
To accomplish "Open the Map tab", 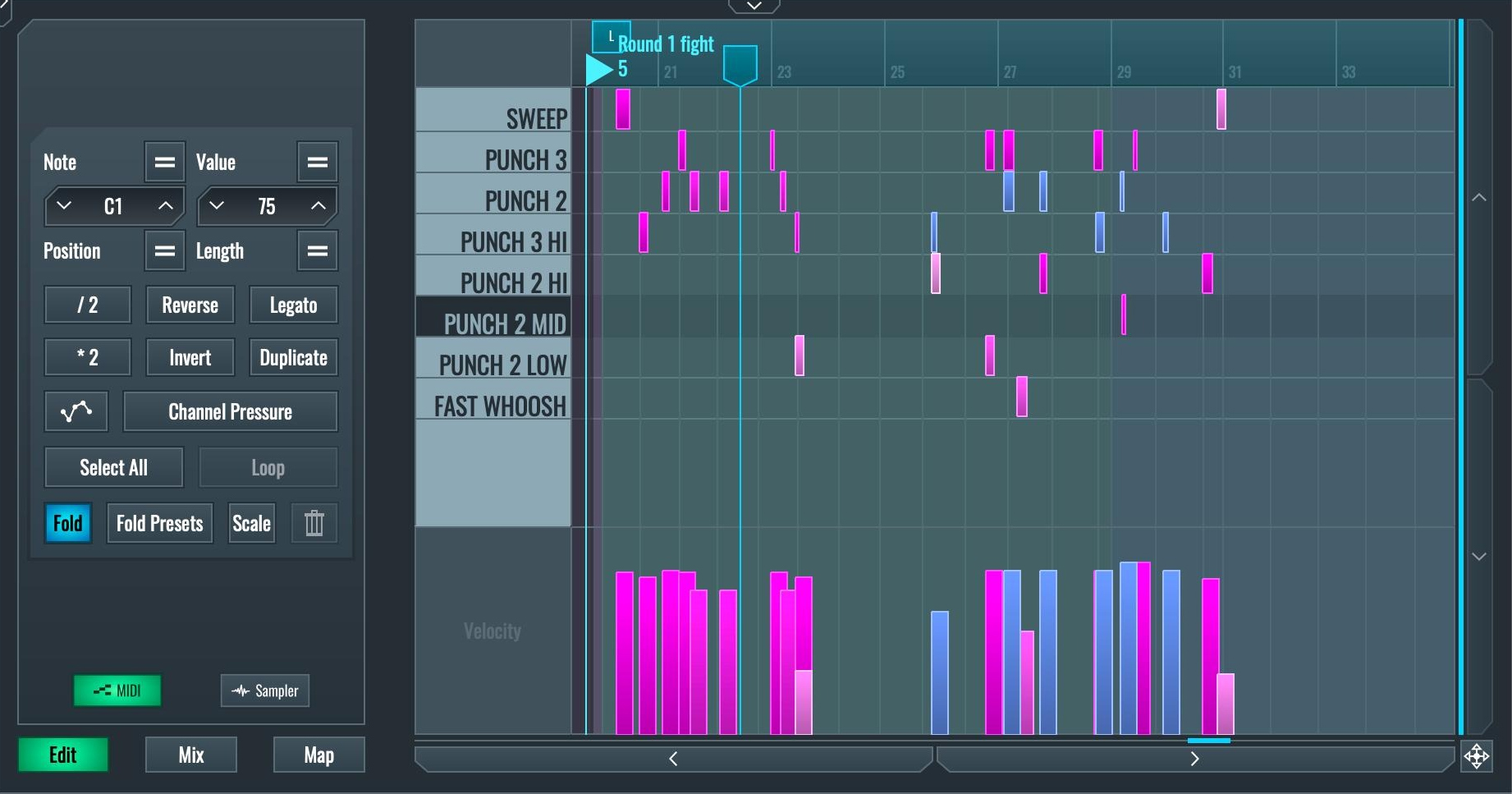I will [x=319, y=755].
